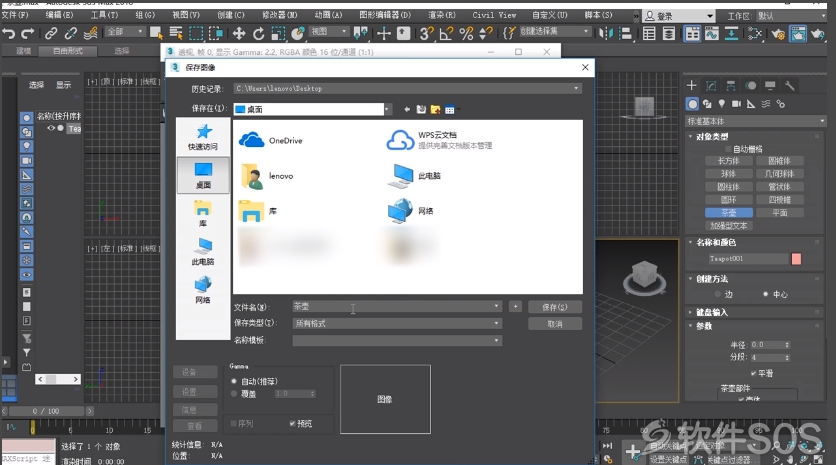Click the Teapot001 object color swatch
The height and width of the screenshot is (465, 836).
pos(796,259)
